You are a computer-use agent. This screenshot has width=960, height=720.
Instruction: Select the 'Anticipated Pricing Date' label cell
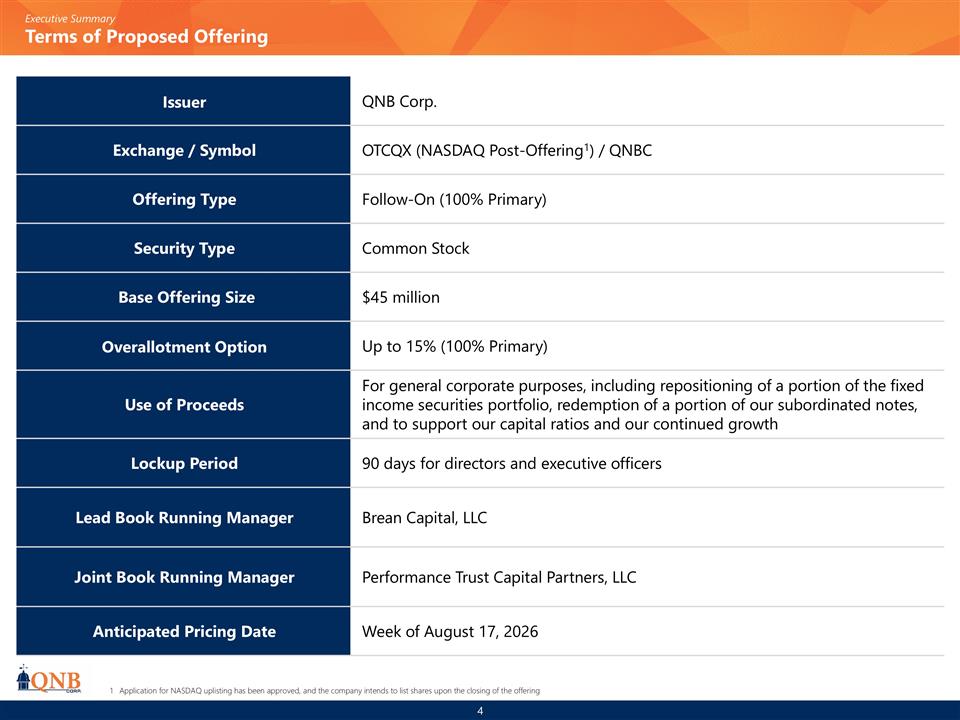[x=183, y=631]
